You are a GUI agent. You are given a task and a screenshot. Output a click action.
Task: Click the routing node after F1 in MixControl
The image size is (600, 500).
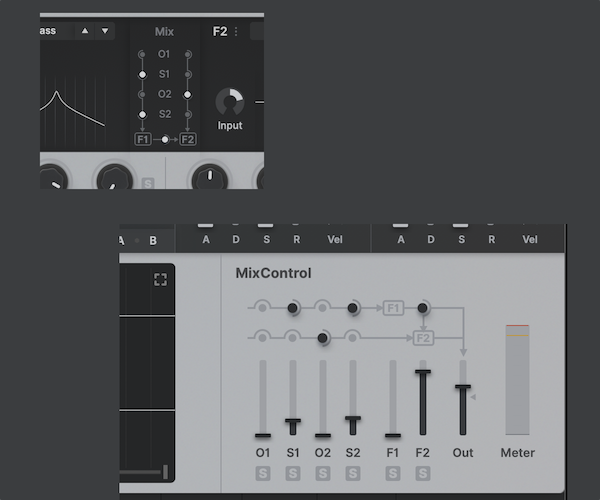[422, 308]
